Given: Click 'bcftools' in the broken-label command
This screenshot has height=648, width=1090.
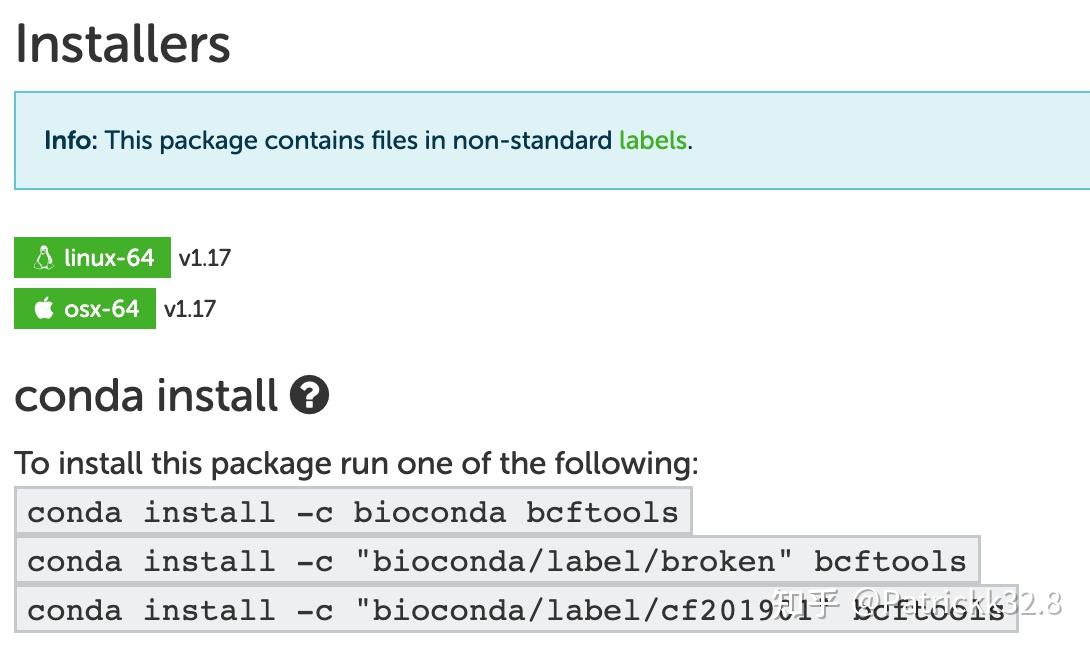Looking at the screenshot, I should click(890, 561).
